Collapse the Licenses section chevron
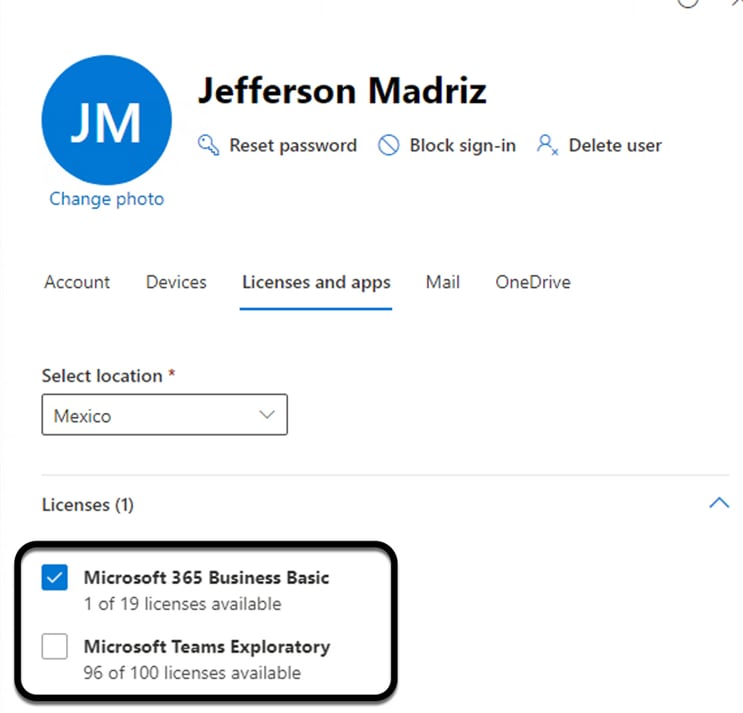This screenshot has width=743, height=713. (x=719, y=503)
